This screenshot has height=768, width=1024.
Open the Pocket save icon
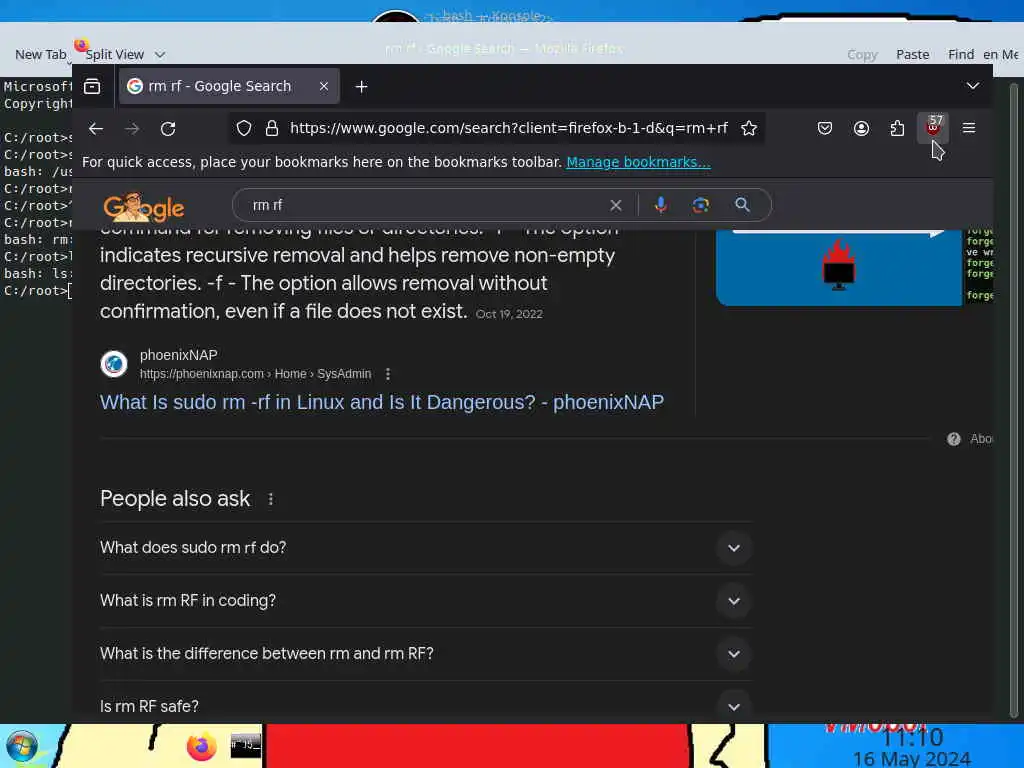[x=825, y=129]
